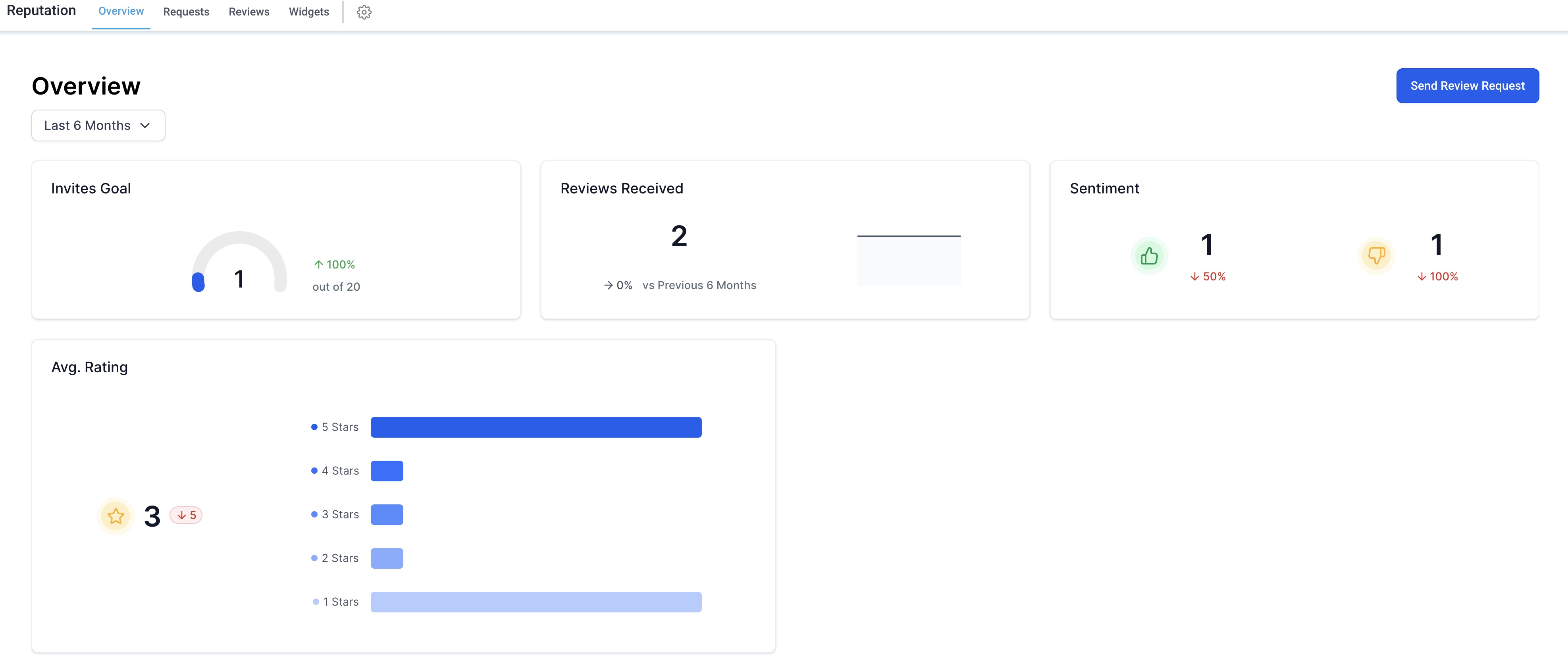
Task: Switch to the Reviews tab
Action: coord(248,12)
